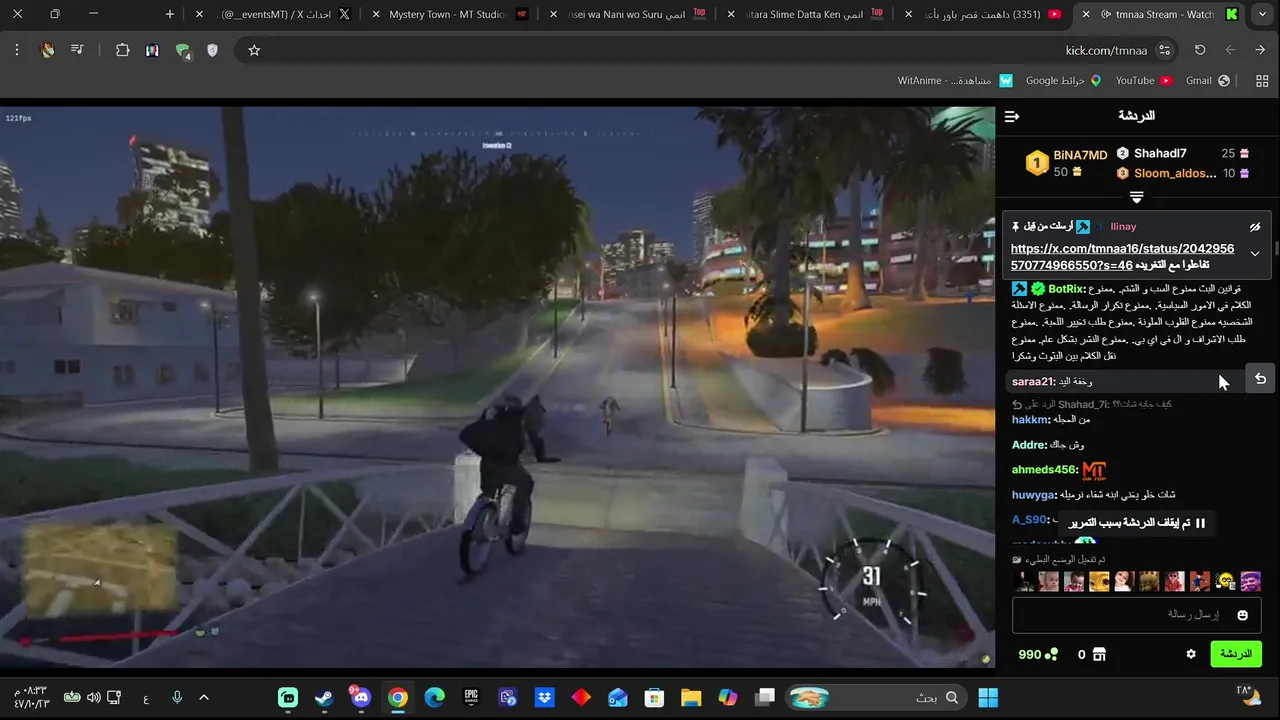This screenshot has width=1280, height=720.
Task: Collapse the chat panel using the arrow-lines icon
Action: coord(1012,117)
